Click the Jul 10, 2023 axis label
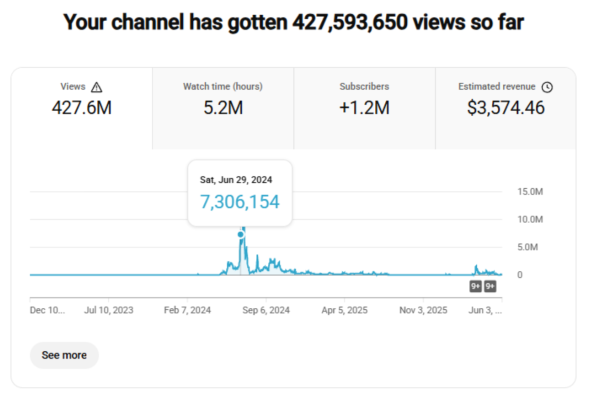 coord(109,310)
